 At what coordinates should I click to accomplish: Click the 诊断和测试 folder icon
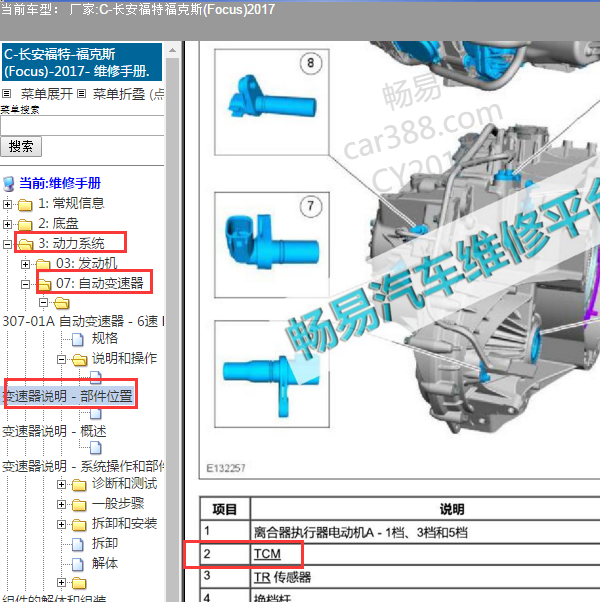[79, 485]
